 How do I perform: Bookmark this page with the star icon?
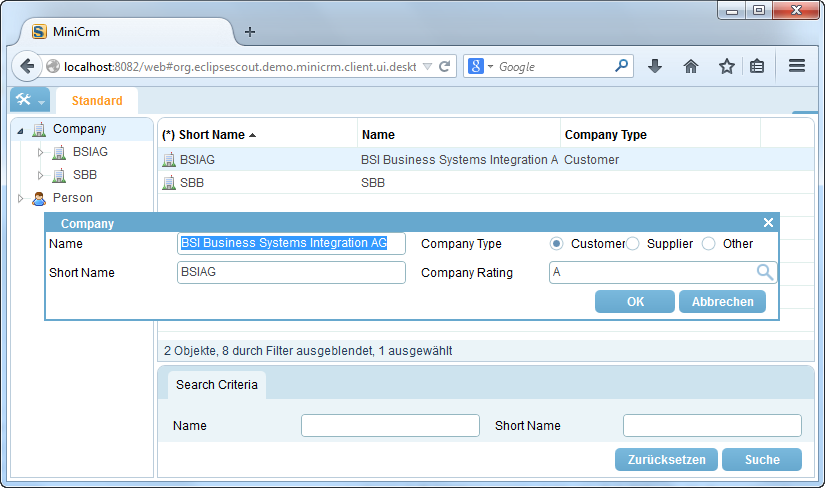coord(726,66)
